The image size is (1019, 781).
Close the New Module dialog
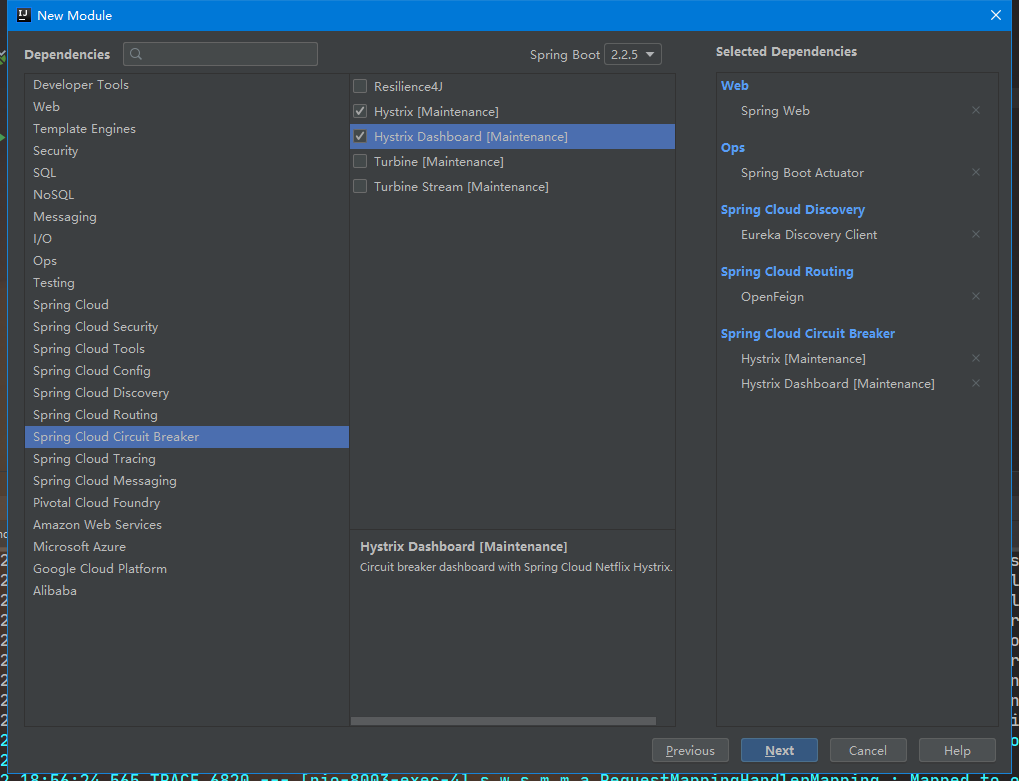(996, 15)
